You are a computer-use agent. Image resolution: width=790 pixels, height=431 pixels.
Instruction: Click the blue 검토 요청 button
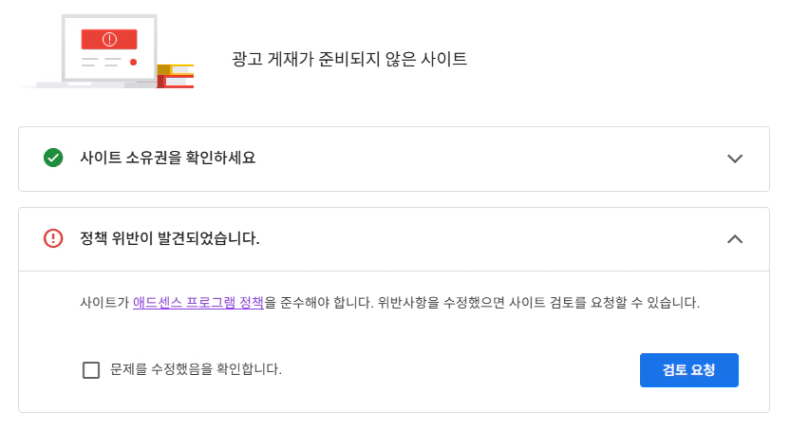(689, 370)
